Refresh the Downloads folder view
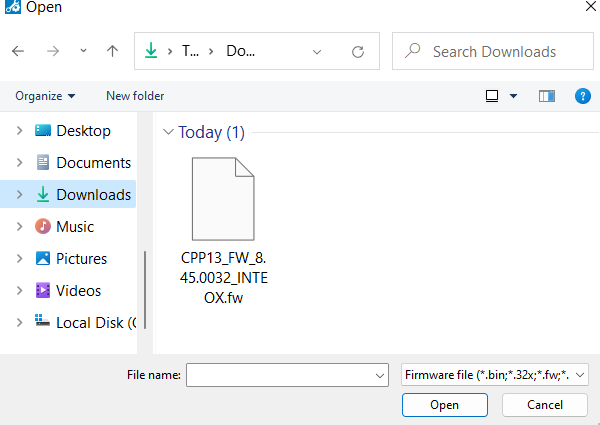The height and width of the screenshot is (425, 600). click(x=358, y=51)
